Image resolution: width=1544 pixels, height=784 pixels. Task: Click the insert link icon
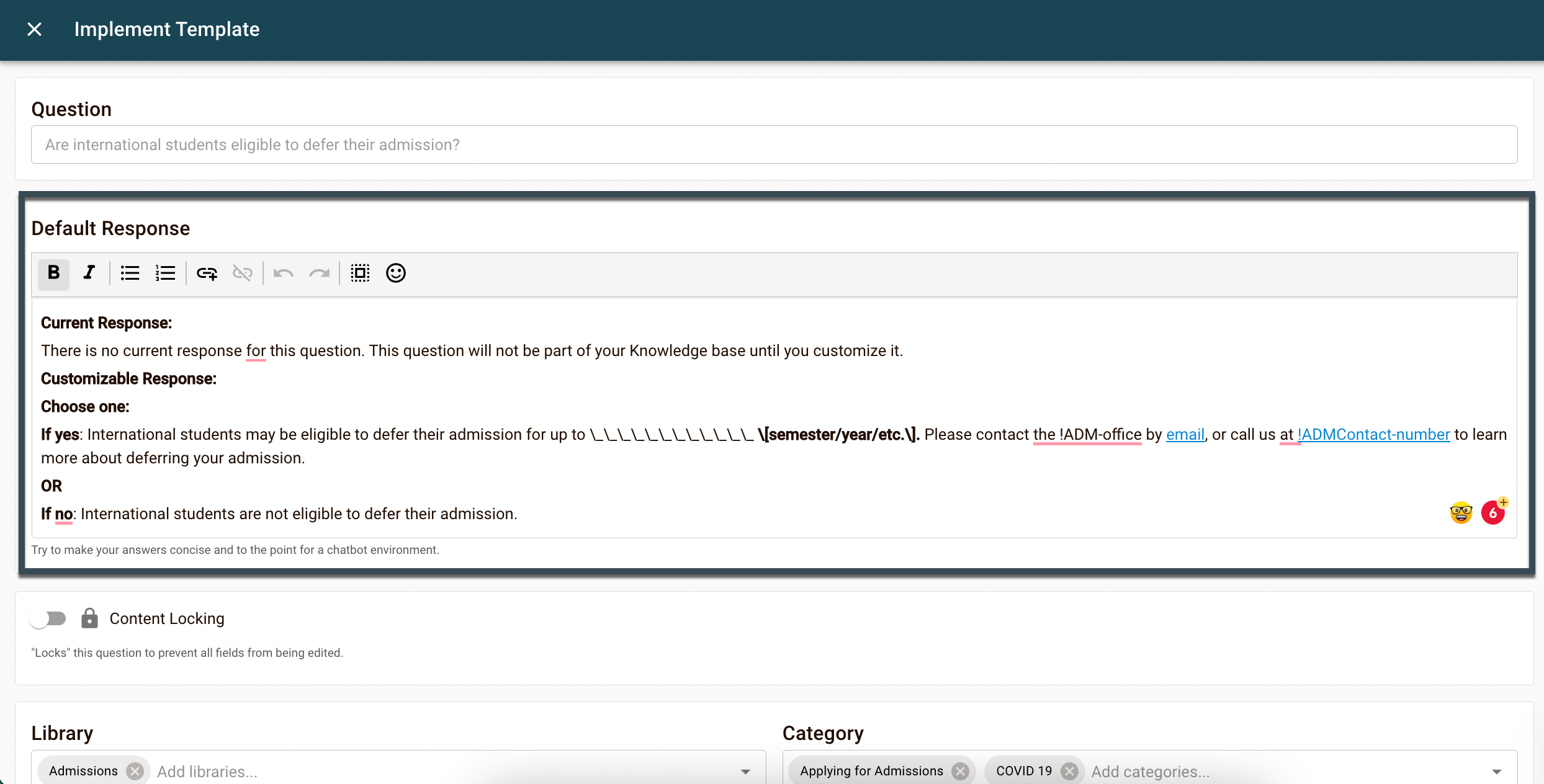207,273
